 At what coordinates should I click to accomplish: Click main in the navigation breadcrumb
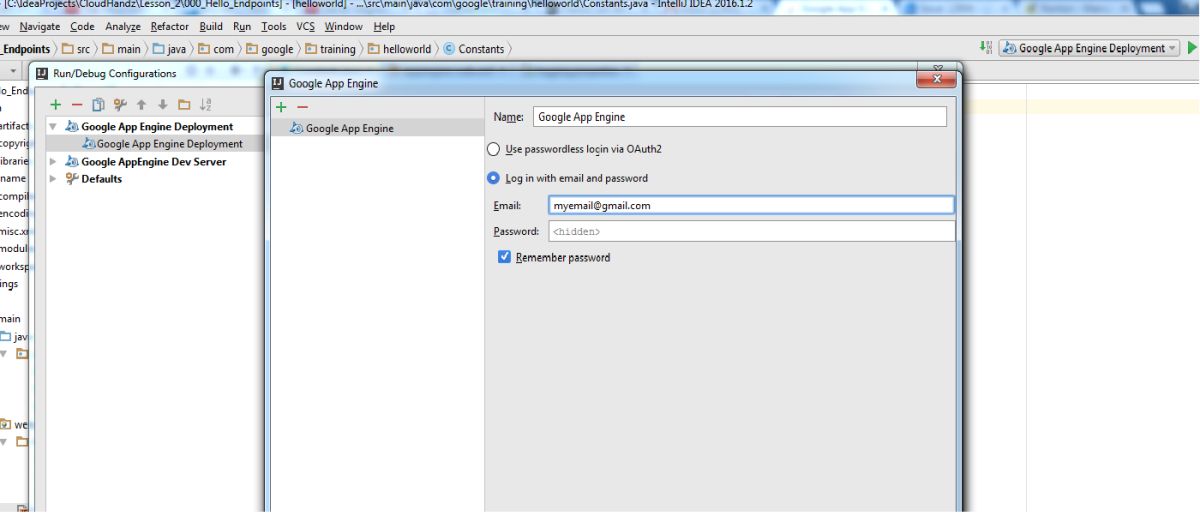[x=121, y=49]
